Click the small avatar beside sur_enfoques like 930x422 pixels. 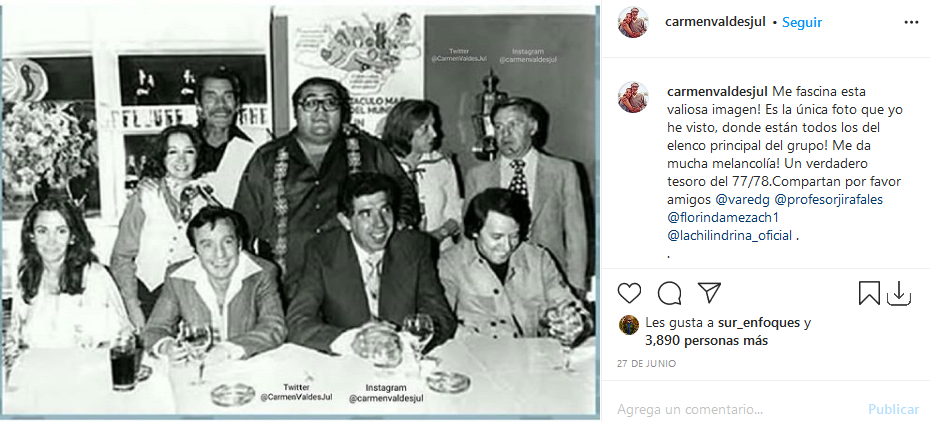[629, 325]
